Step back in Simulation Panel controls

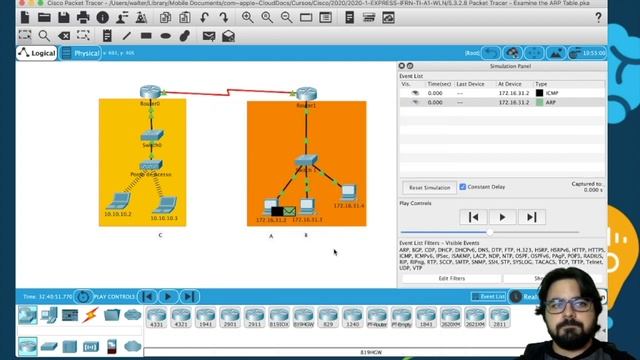click(473, 217)
